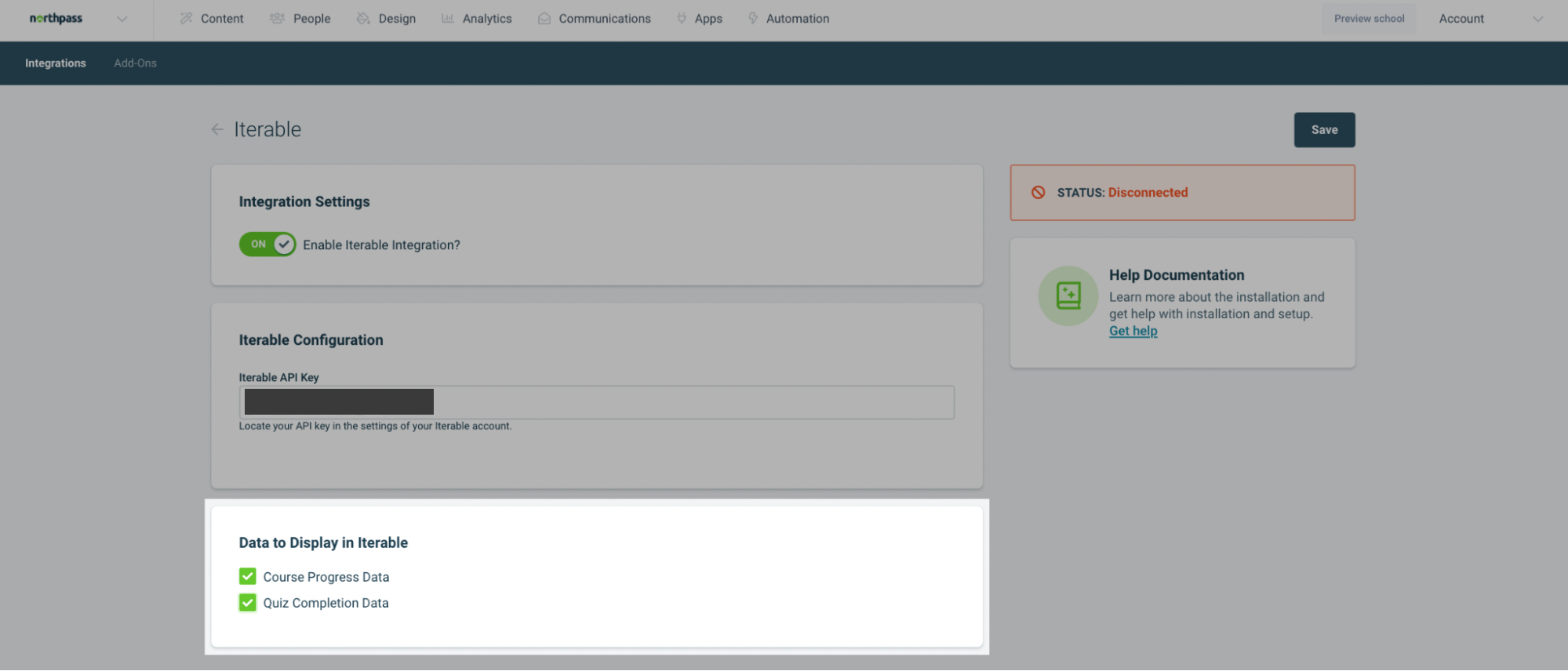The height and width of the screenshot is (671, 1568).
Task: Click the Save button
Action: point(1324,130)
